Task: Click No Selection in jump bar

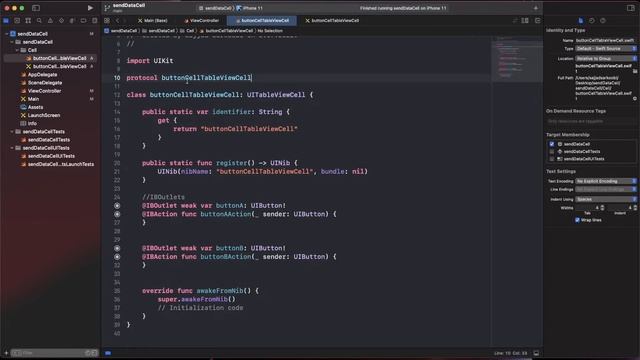Action: coord(270,31)
